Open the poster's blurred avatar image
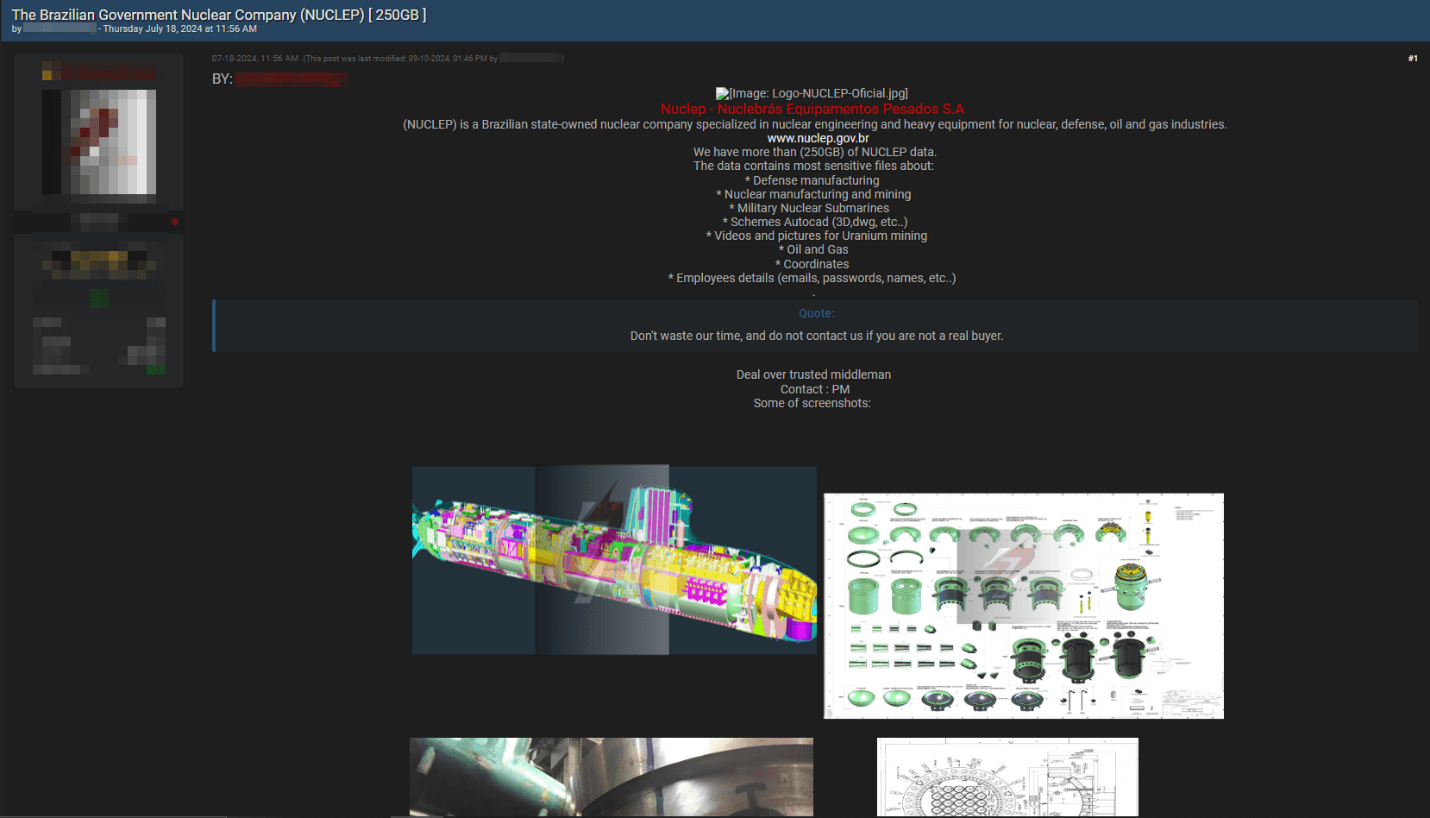Screen dimensions: 1430x818 pos(99,141)
